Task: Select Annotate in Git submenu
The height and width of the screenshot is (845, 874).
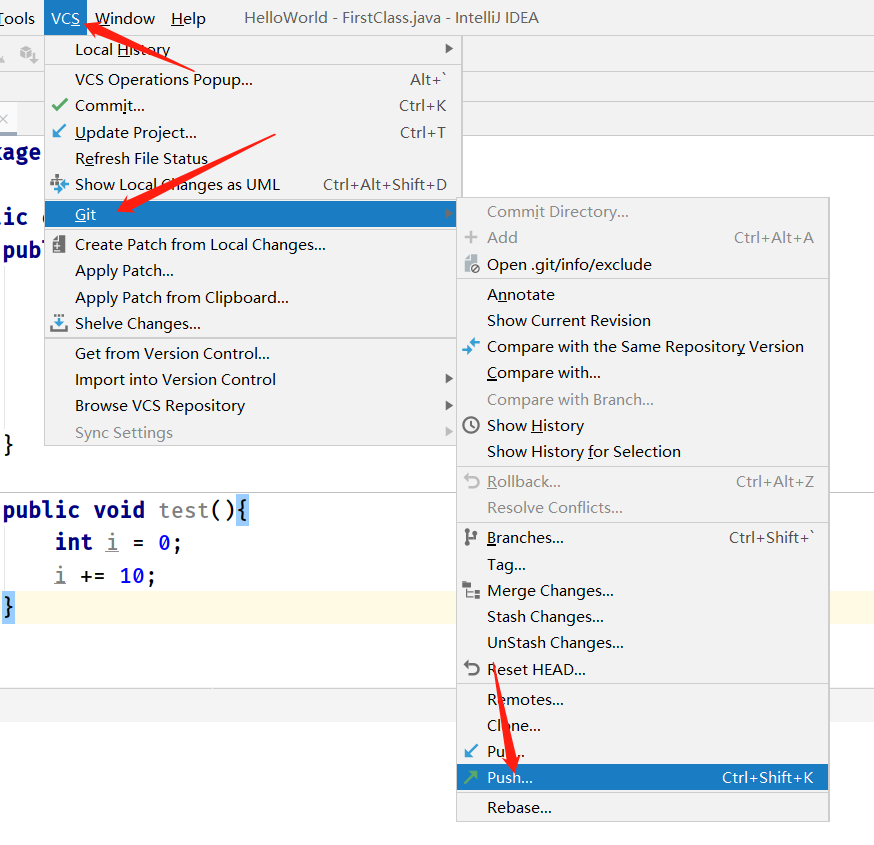Action: click(x=521, y=294)
